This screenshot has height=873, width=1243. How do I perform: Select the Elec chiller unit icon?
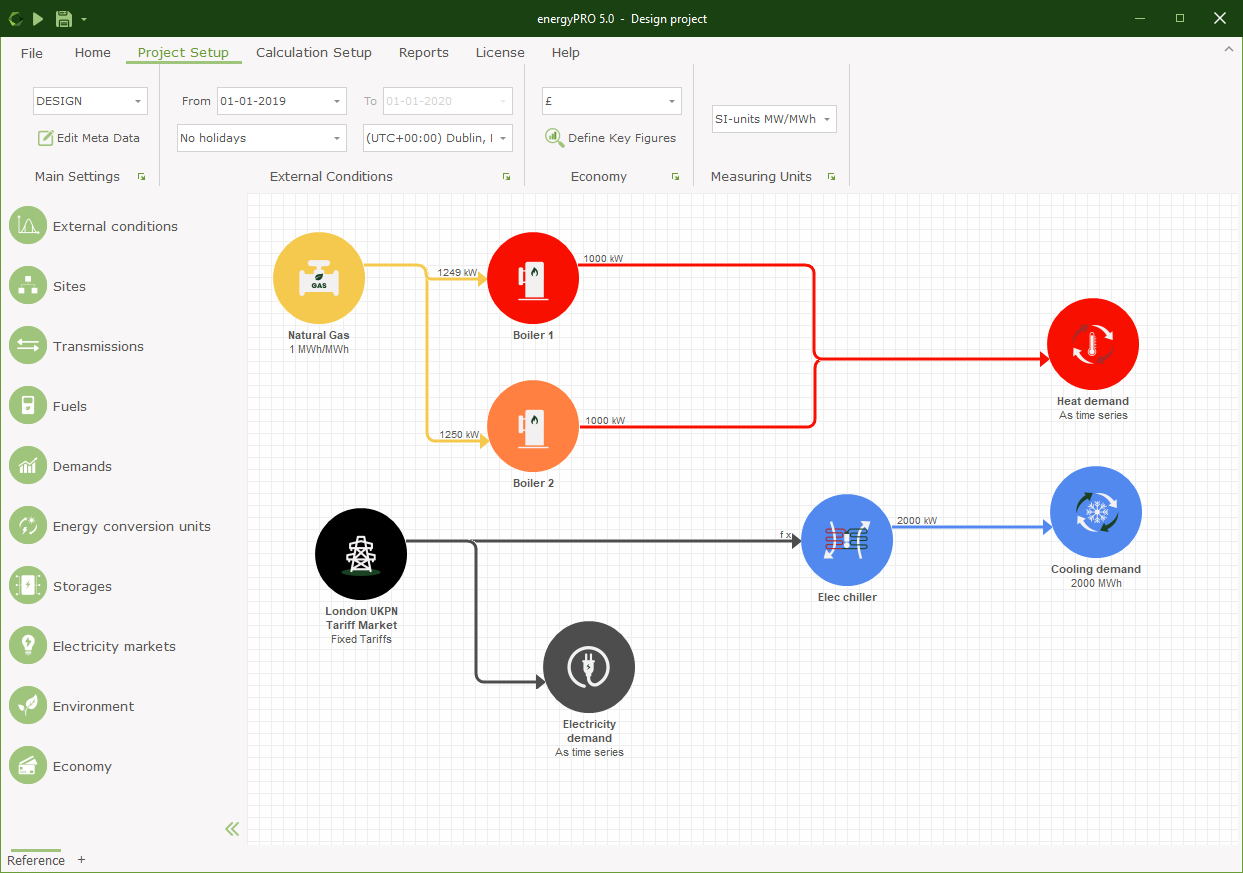847,540
